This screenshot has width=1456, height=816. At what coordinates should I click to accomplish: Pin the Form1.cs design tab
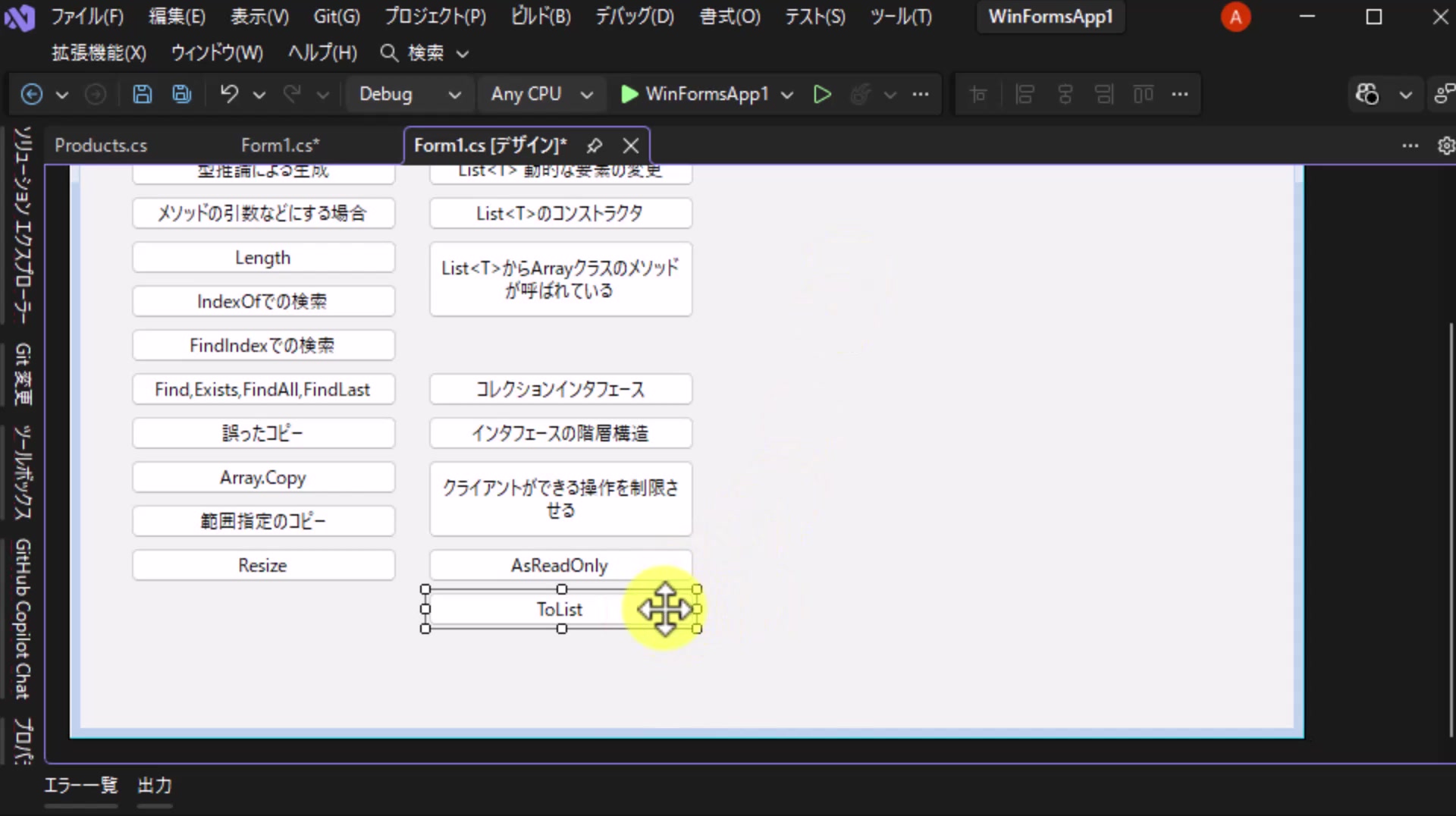click(x=595, y=146)
